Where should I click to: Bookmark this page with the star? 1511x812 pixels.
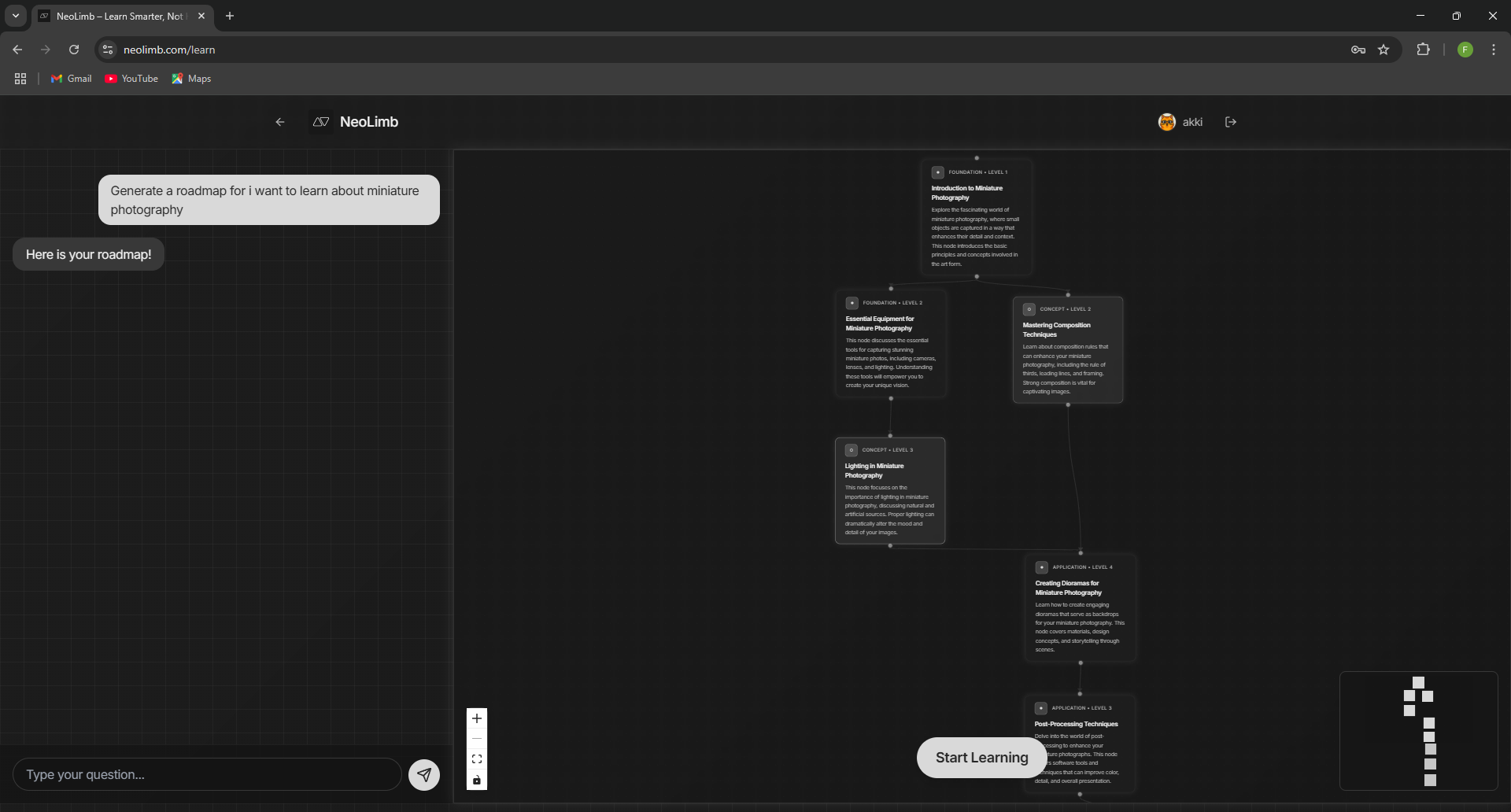point(1384,49)
